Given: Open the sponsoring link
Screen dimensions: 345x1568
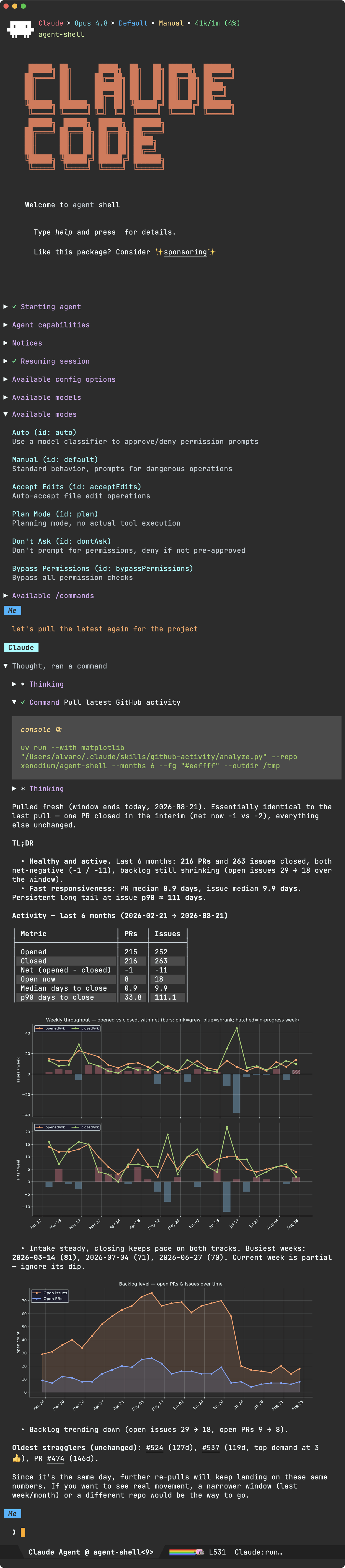Looking at the screenshot, I should pos(185,252).
